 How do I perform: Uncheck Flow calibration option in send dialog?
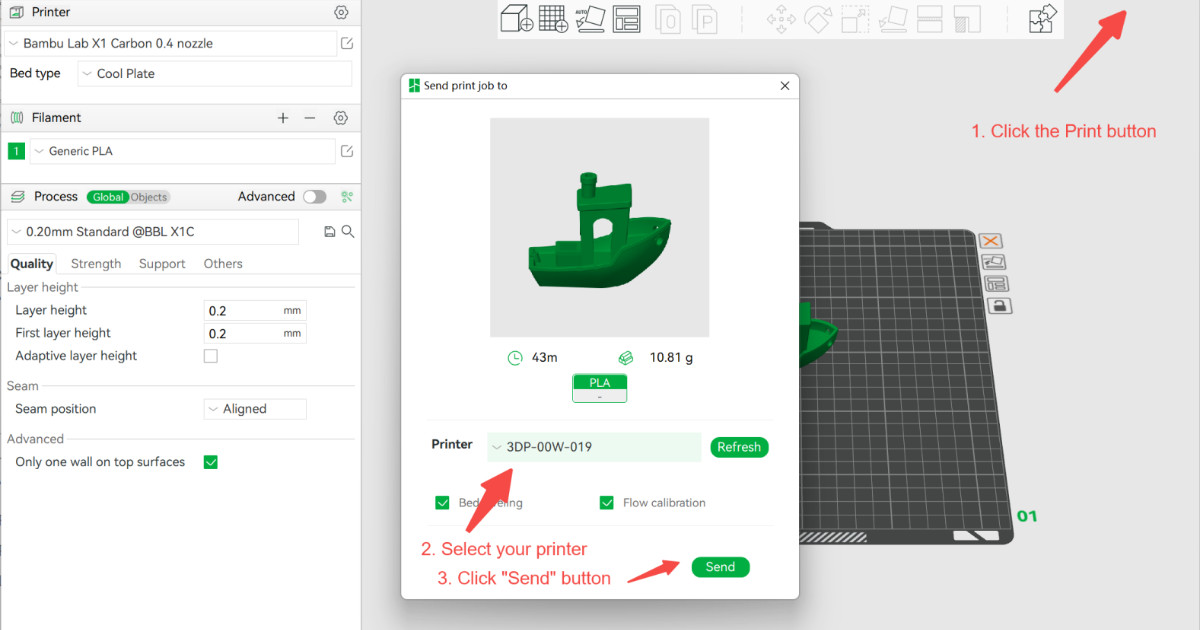coord(606,503)
